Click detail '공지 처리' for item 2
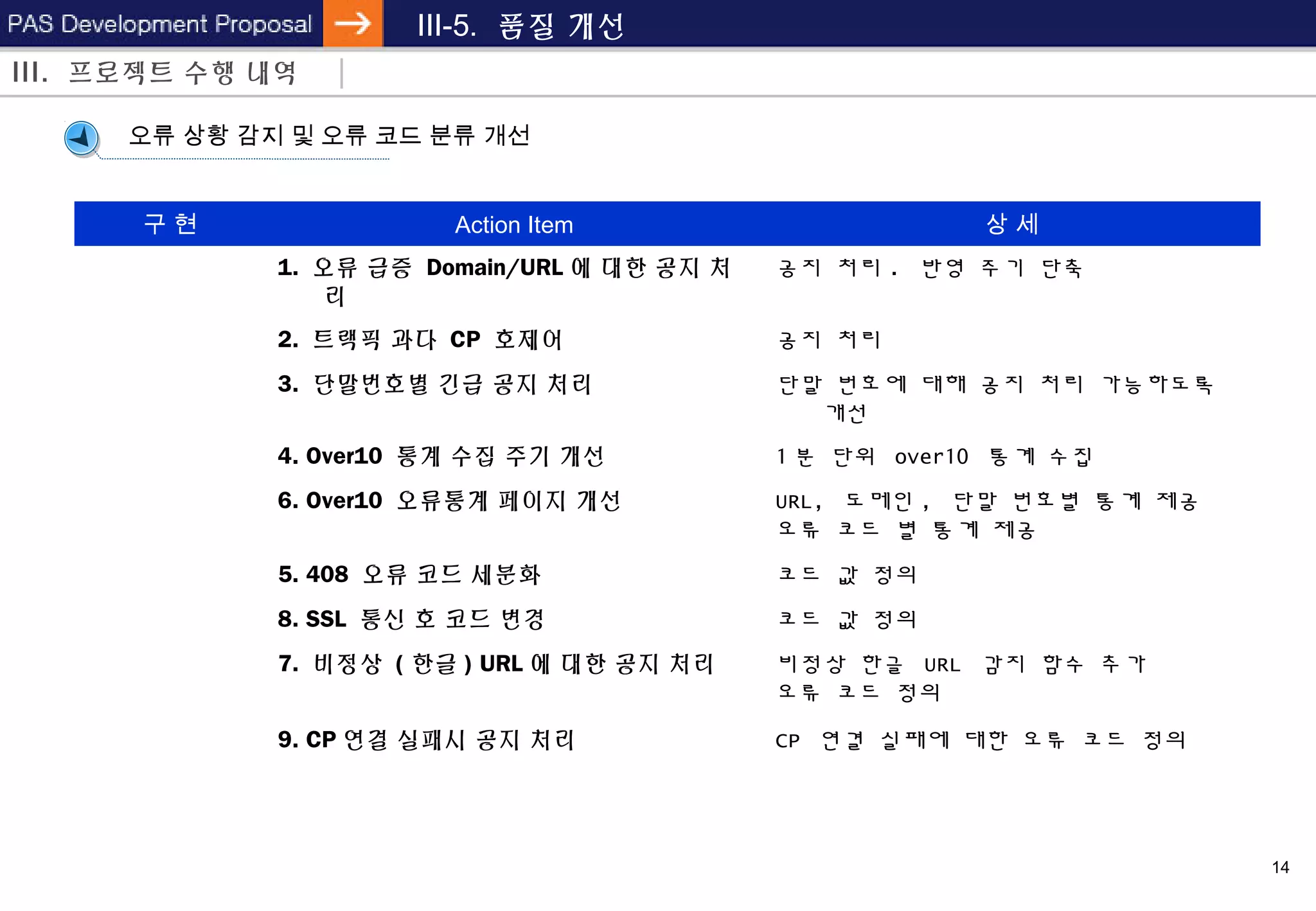Screen dimensions: 1316x911 (x=829, y=339)
